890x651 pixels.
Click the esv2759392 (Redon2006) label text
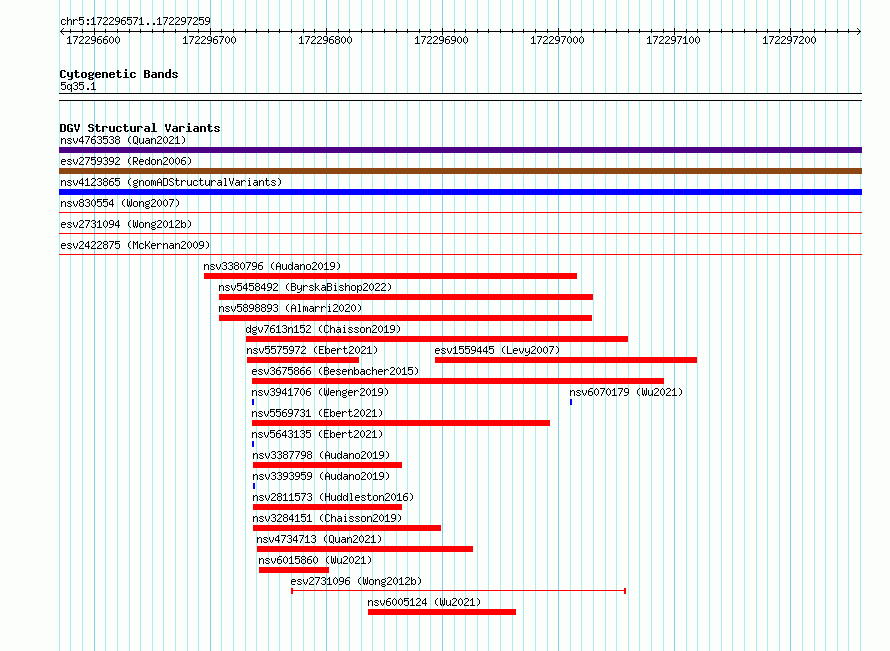pyautogui.click(x=126, y=161)
